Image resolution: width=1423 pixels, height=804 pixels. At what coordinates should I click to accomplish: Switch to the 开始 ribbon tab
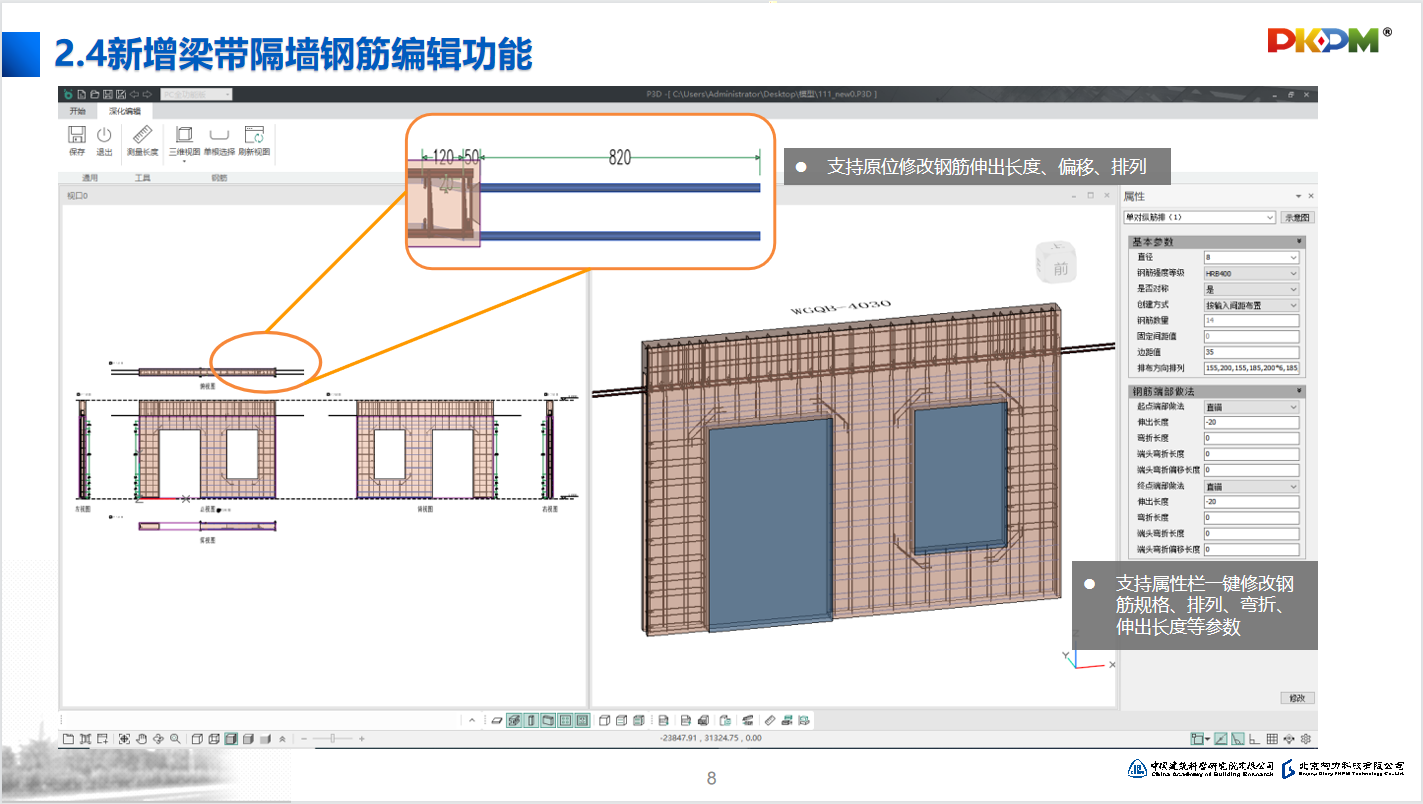coord(77,111)
